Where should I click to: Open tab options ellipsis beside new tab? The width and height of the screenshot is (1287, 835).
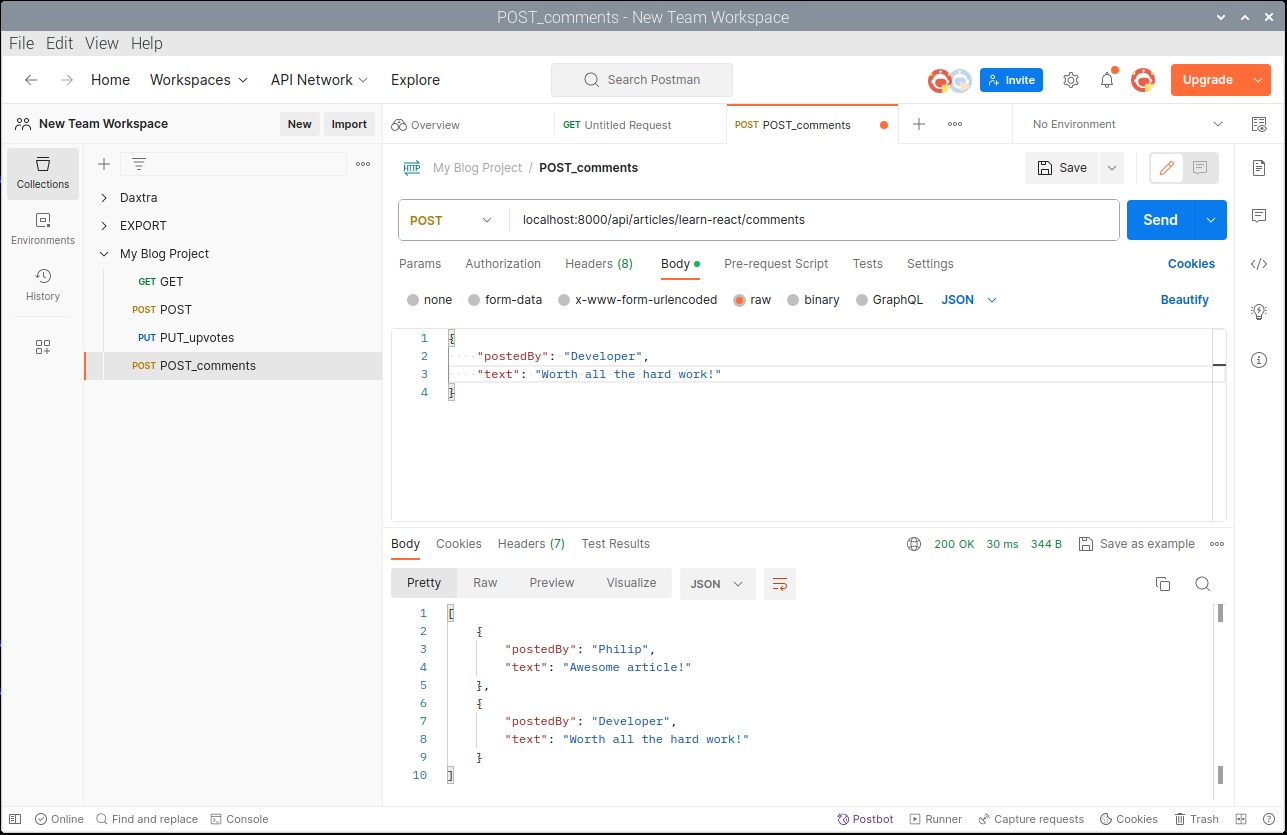(955, 124)
